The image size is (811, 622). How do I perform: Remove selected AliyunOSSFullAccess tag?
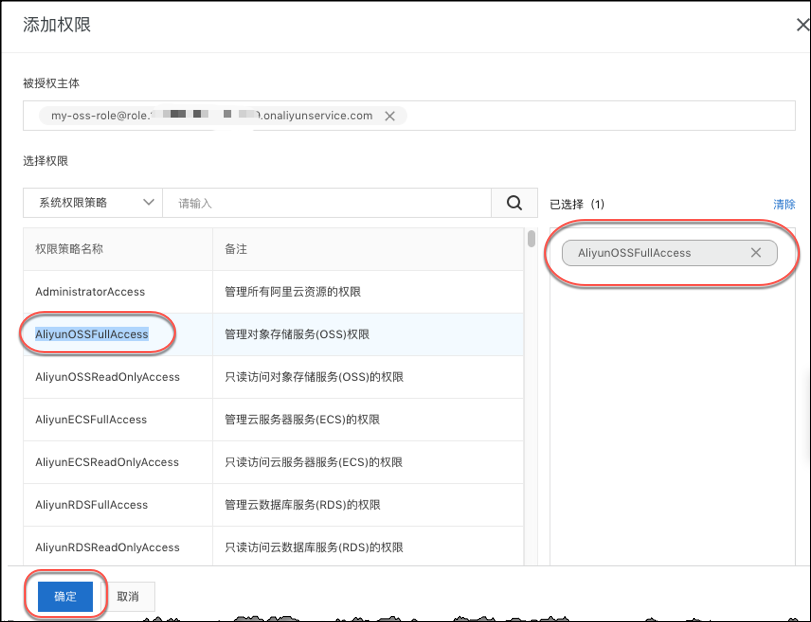[x=757, y=253]
